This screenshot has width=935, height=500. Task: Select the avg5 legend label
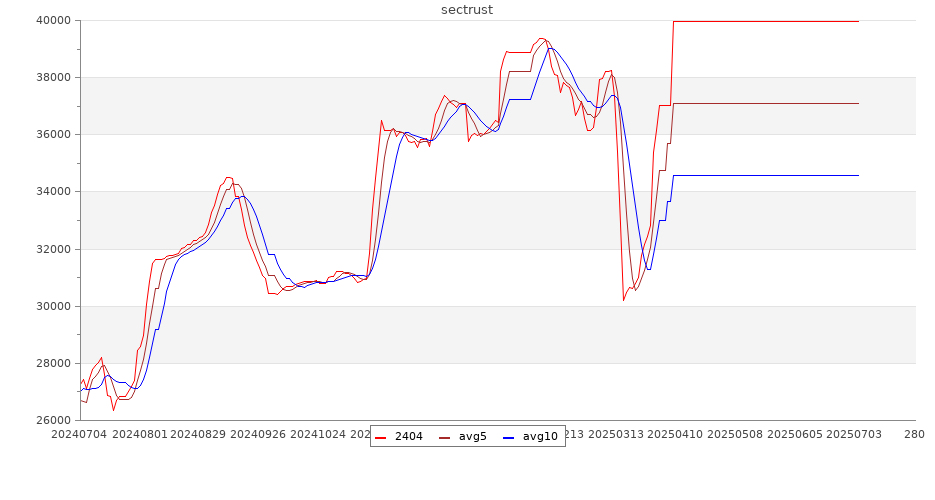[472, 436]
